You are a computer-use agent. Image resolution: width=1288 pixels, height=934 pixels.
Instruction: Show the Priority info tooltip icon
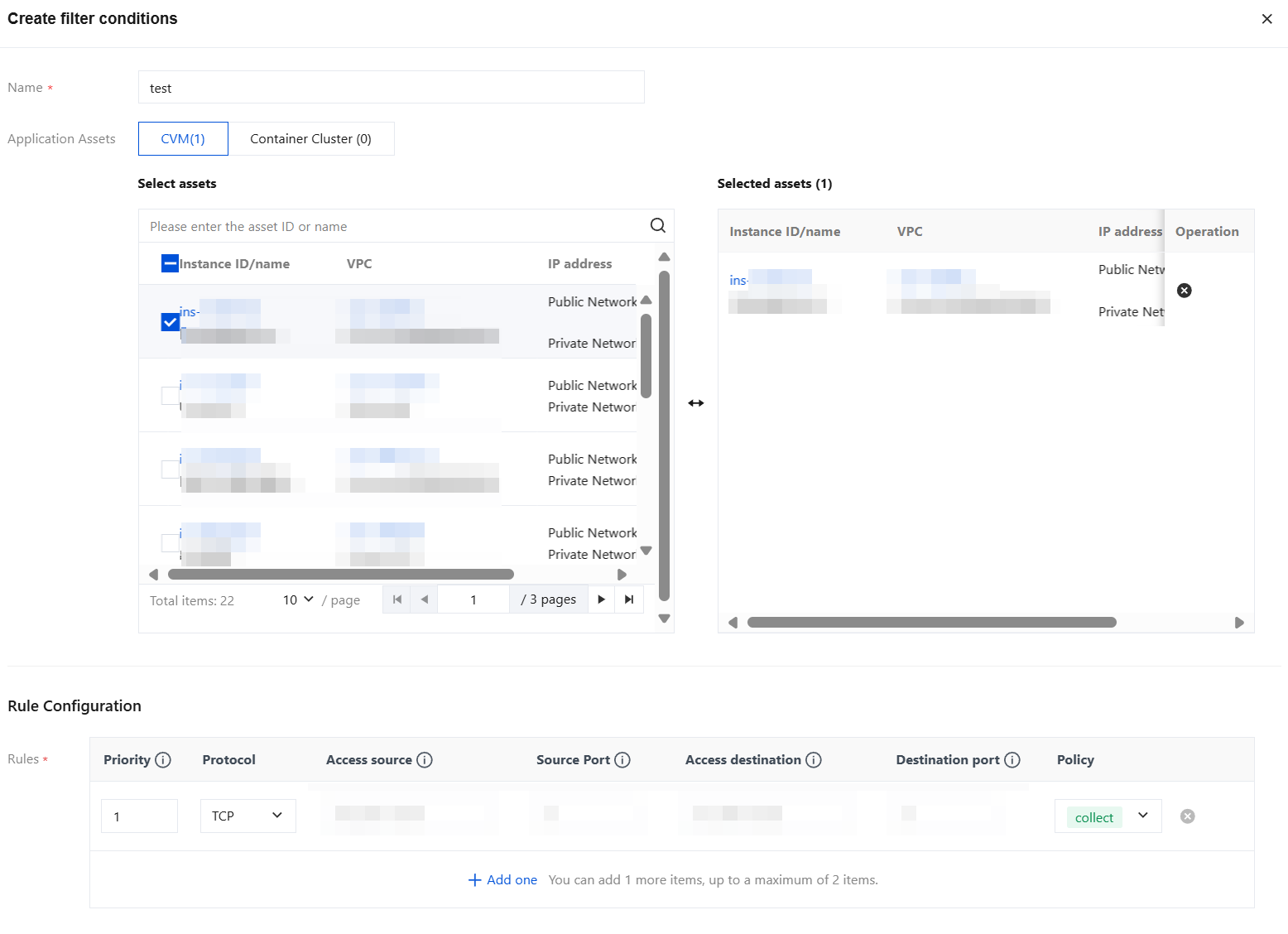(x=163, y=760)
